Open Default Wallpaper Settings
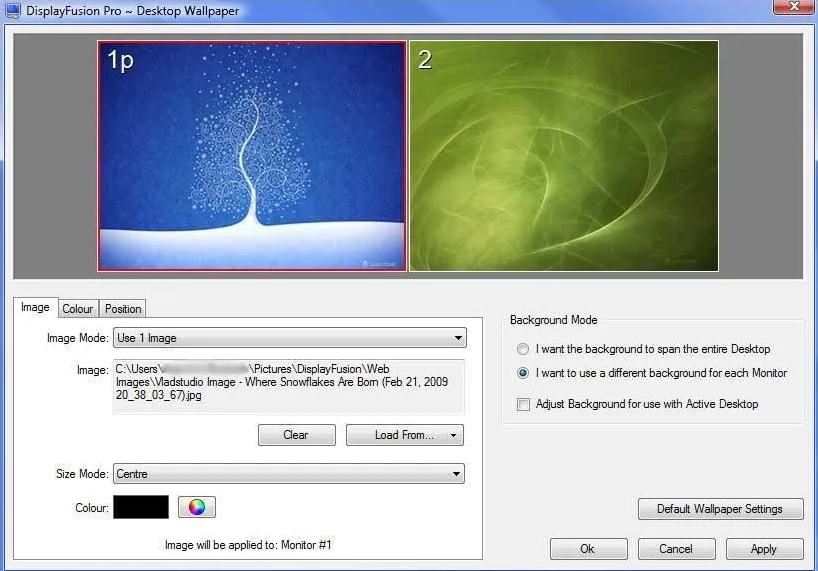Image resolution: width=818 pixels, height=571 pixels. pos(720,508)
